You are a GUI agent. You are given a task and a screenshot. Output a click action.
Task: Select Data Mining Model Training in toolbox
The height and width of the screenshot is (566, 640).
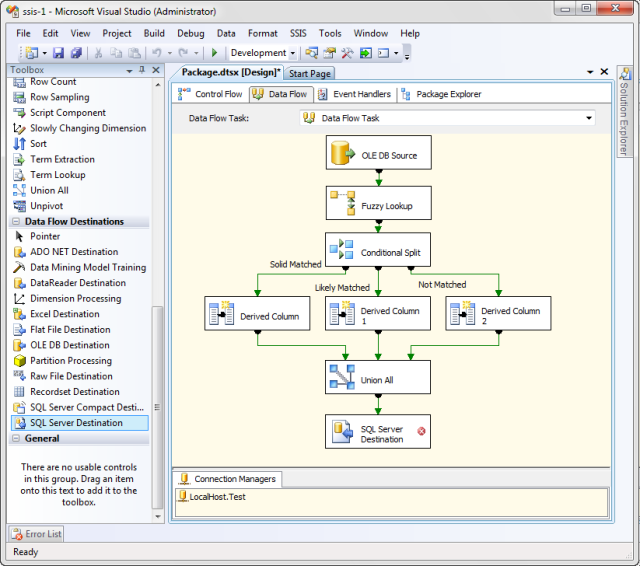80,267
